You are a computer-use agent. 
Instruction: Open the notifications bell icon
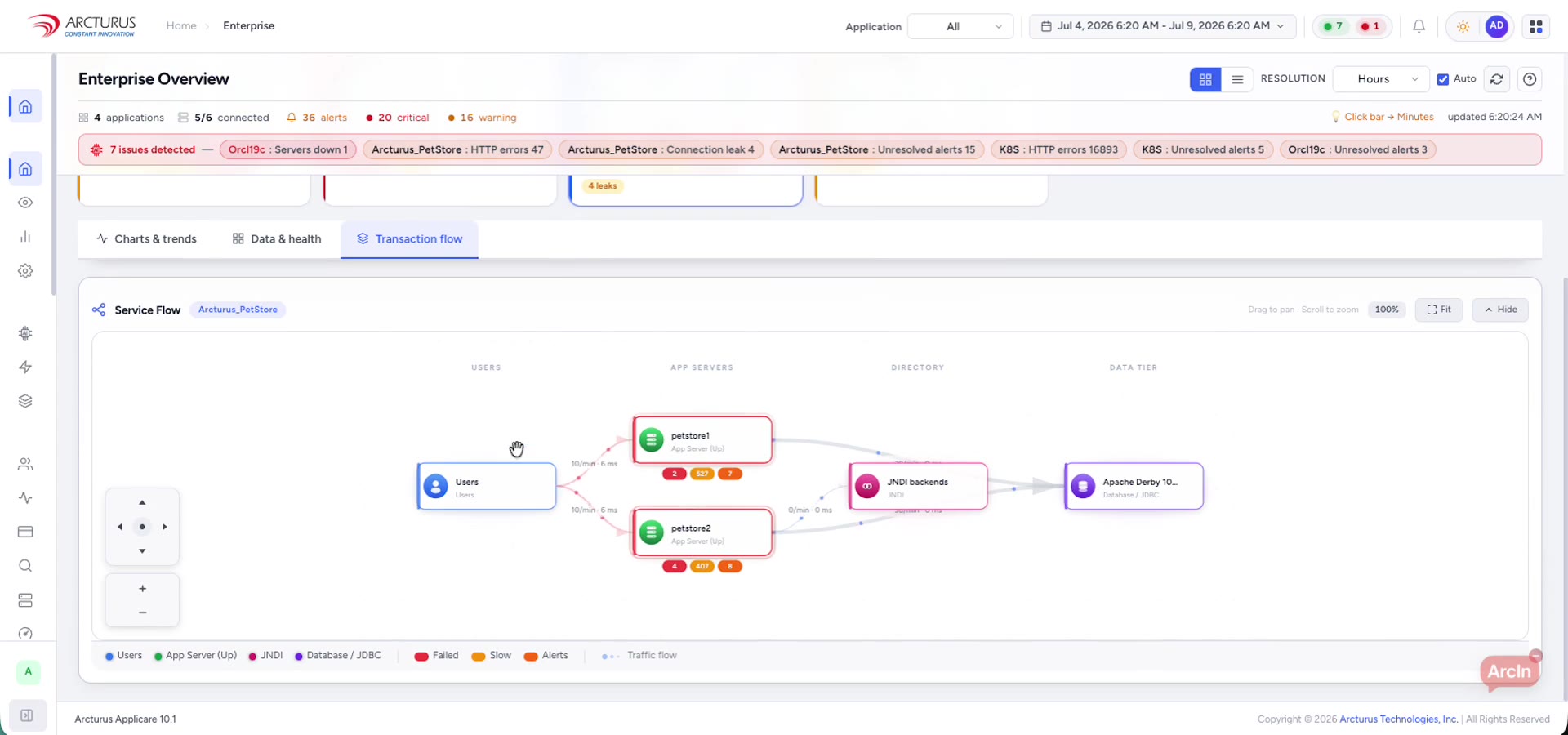coord(1419,26)
